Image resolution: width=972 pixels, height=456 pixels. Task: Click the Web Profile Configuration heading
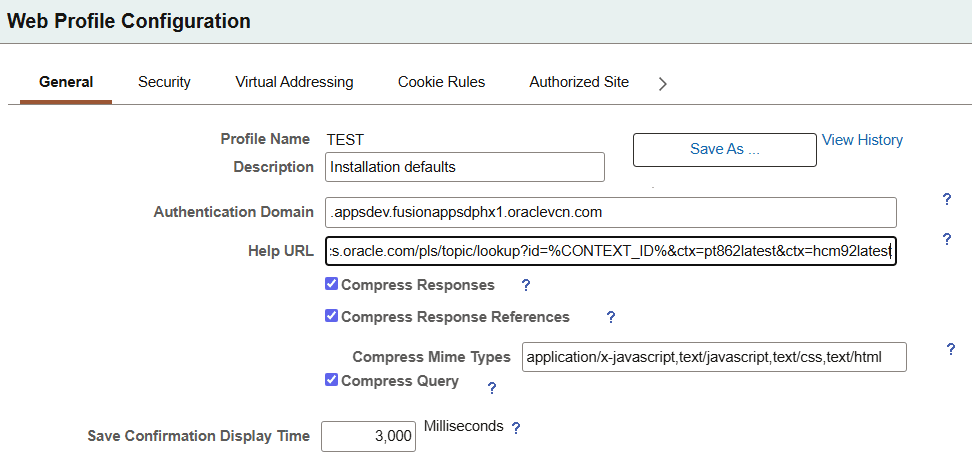point(129,21)
